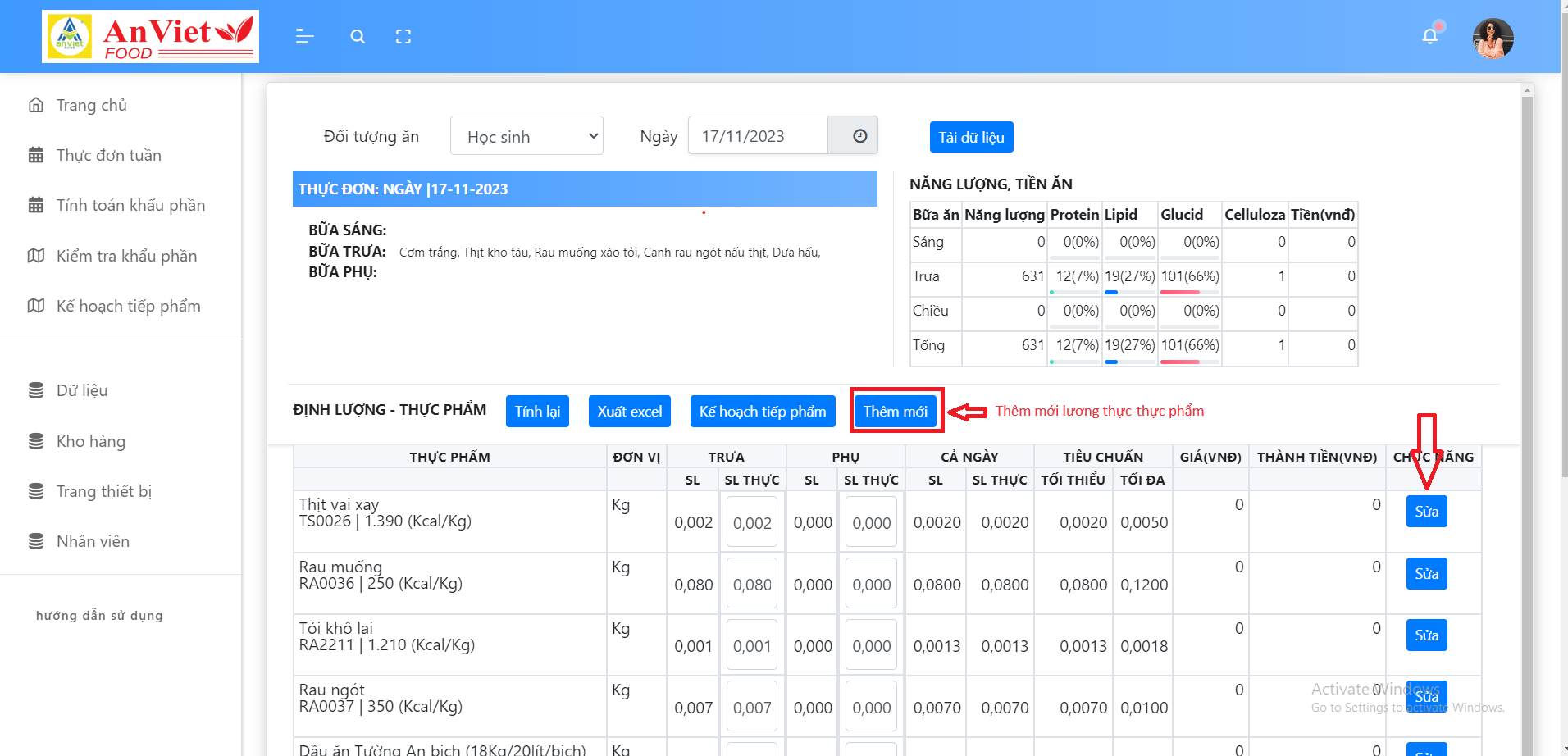Screen dimensions: 1568x756
Task: Open the notification bell
Action: pyautogui.click(x=1429, y=36)
